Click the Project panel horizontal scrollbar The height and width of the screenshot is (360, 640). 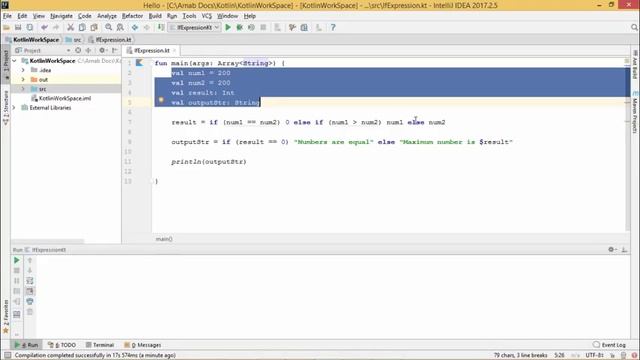tap(47, 241)
